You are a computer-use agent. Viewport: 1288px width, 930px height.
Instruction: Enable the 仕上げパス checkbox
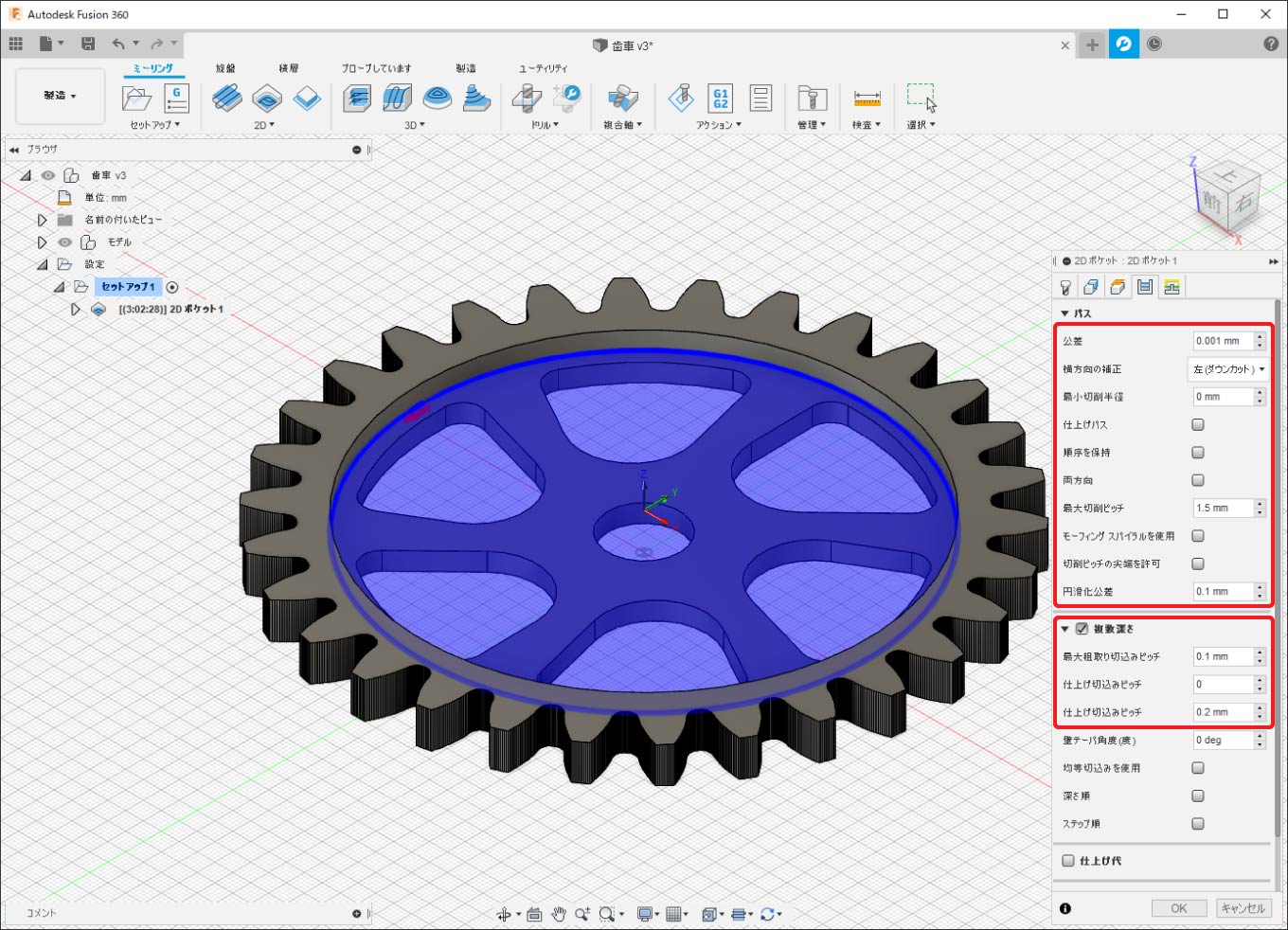pos(1198,425)
